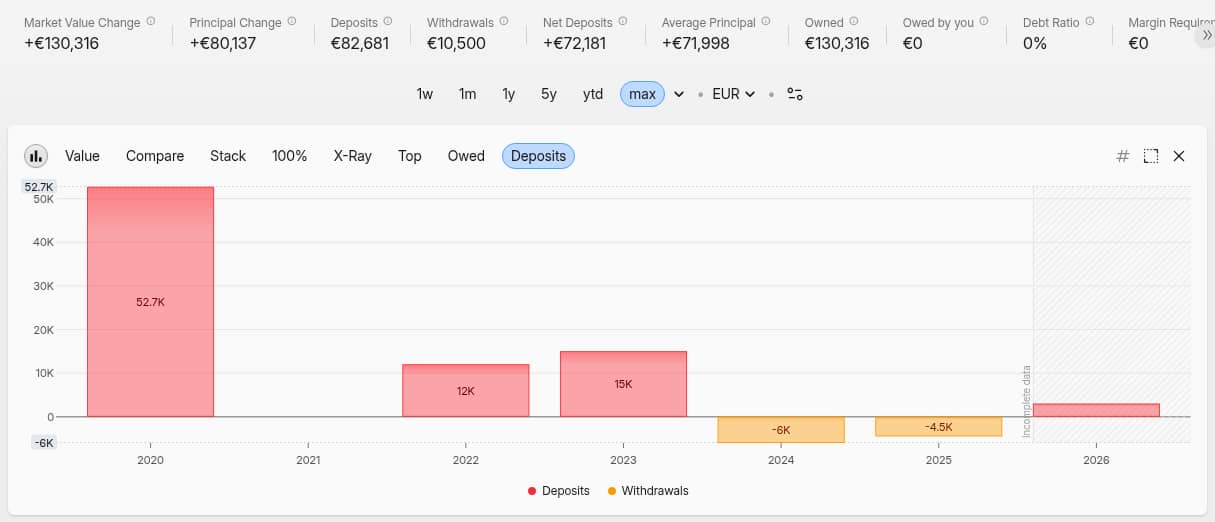Viewport: 1215px width, 522px height.
Task: Select the 1w time range
Action: [x=425, y=94]
